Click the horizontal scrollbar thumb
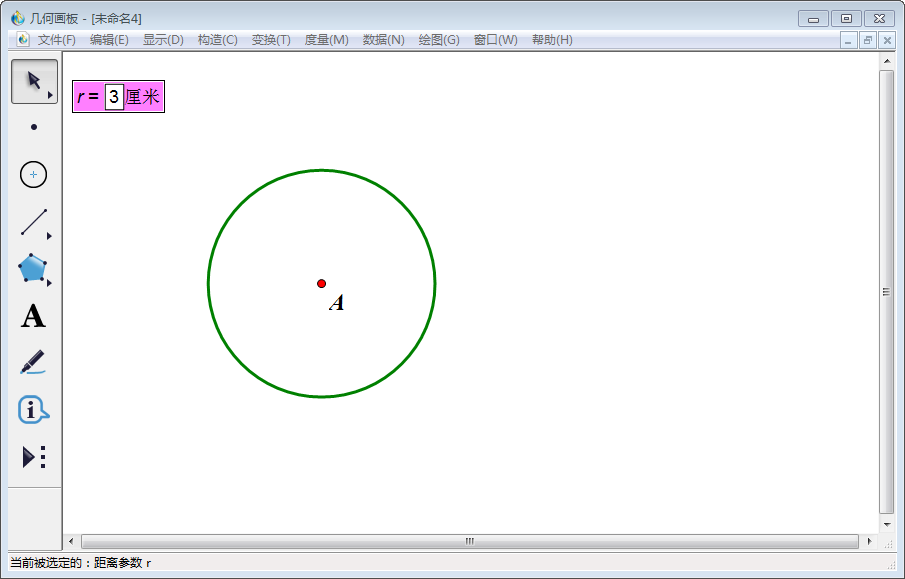The width and height of the screenshot is (905, 579). tap(470, 541)
